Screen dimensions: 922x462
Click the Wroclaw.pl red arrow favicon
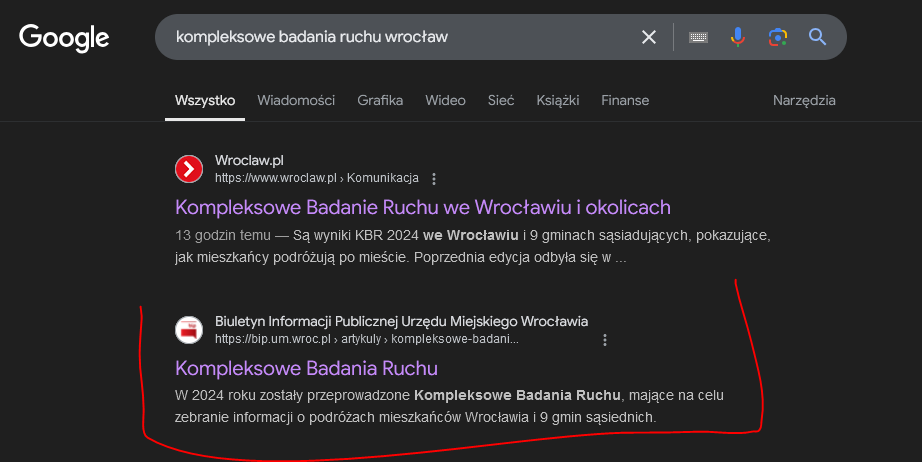coord(189,169)
